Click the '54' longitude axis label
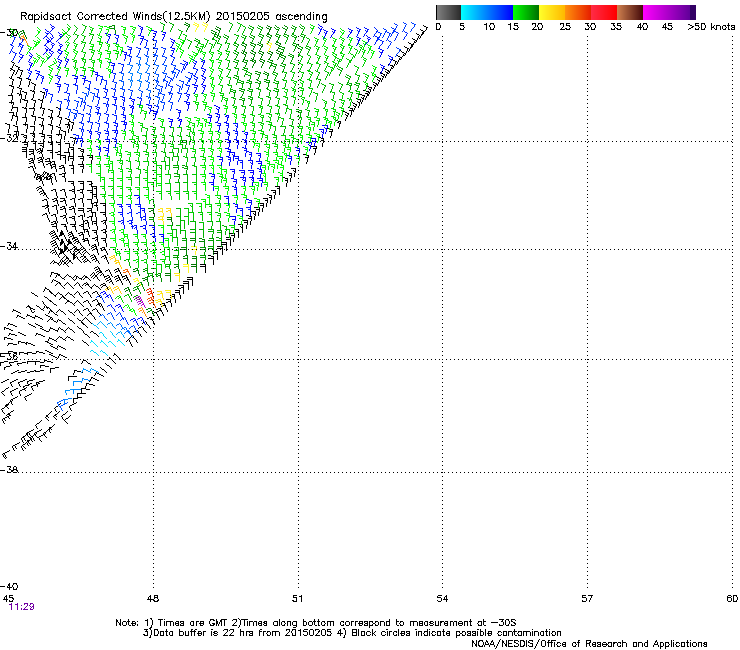 pos(442,599)
